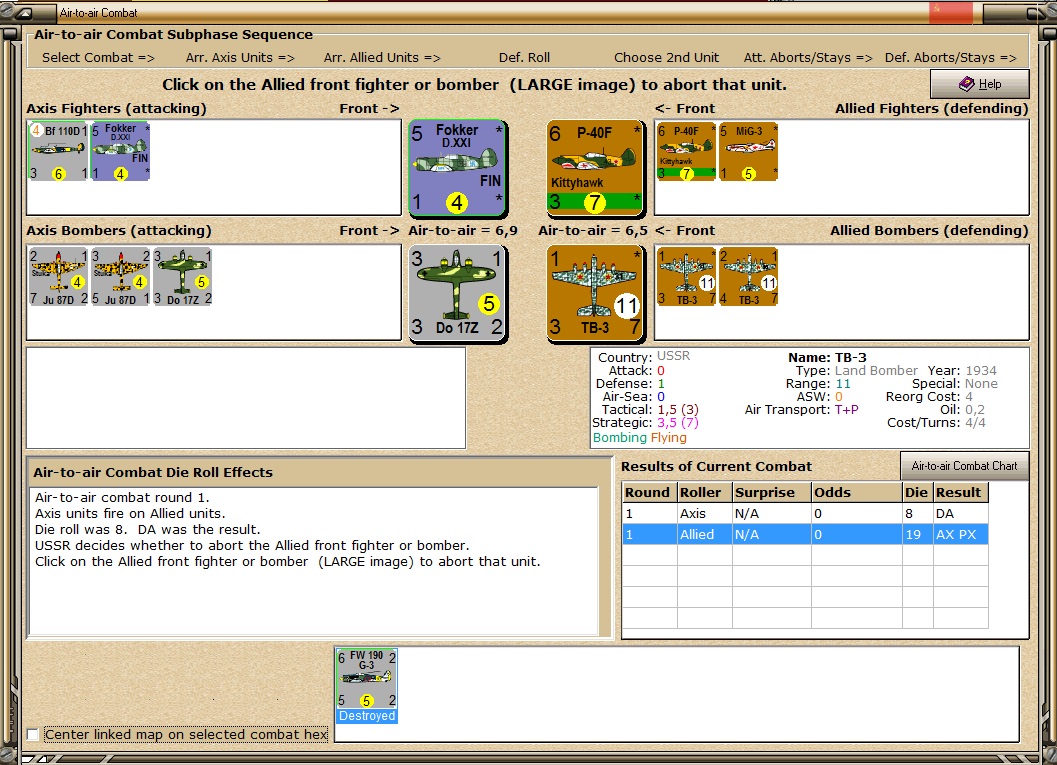The height and width of the screenshot is (765, 1057).
Task: Select the small Fokker D.XXI fighter counter
Action: tap(120, 152)
